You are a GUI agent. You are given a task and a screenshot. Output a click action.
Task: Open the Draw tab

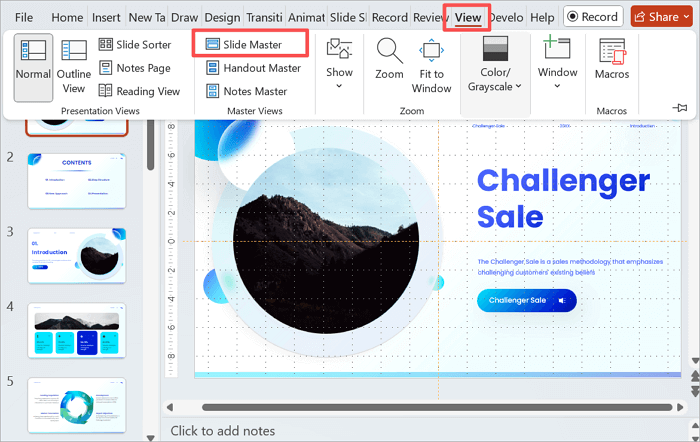[184, 17]
